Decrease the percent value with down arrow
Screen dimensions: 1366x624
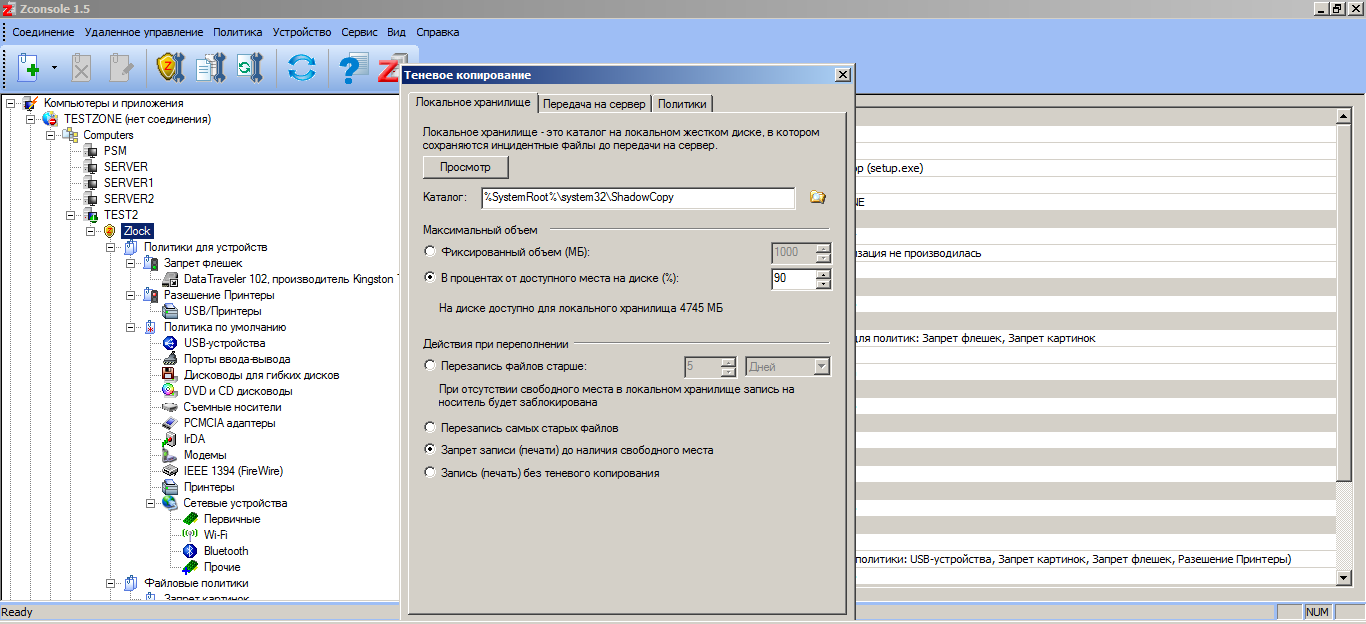click(x=823, y=284)
